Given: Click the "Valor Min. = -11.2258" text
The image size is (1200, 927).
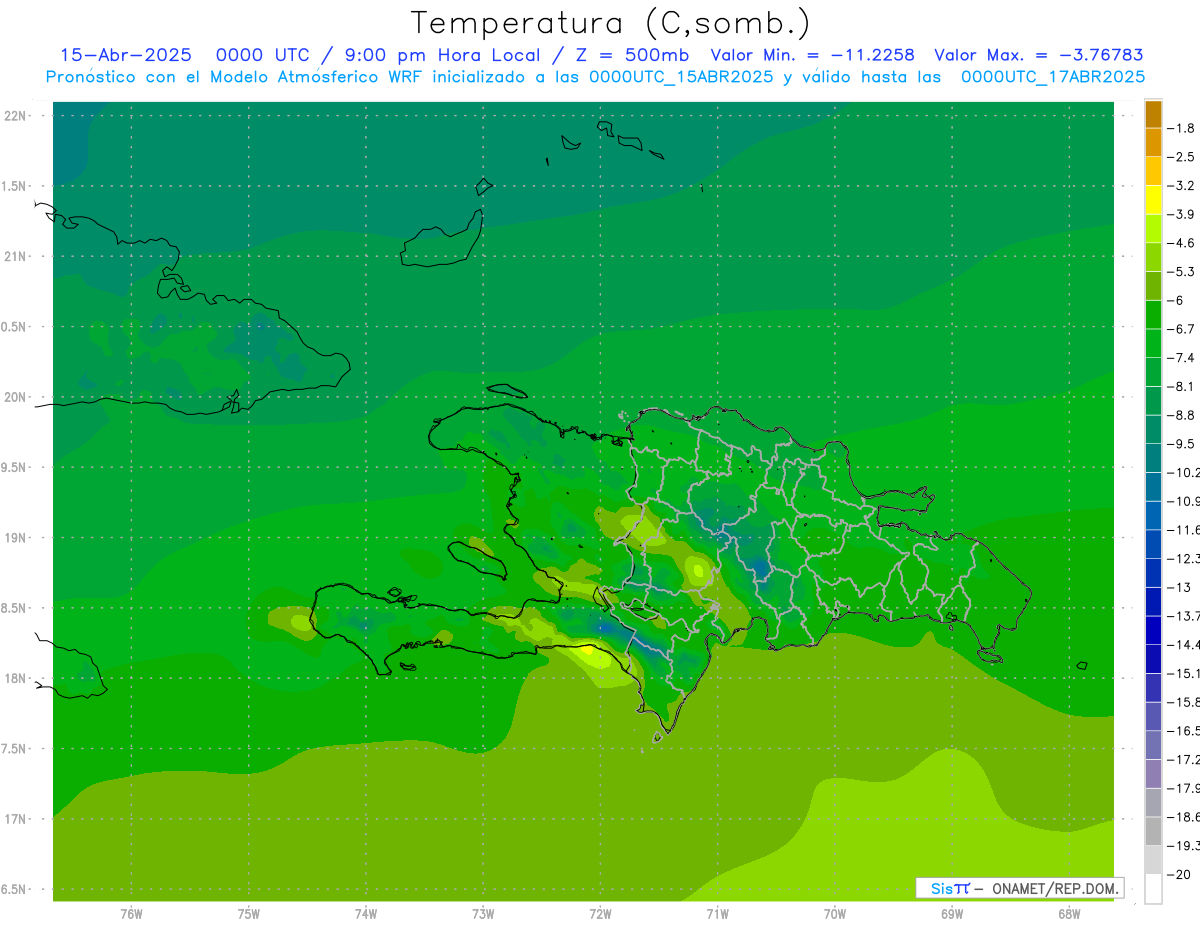Looking at the screenshot, I should click(812, 55).
